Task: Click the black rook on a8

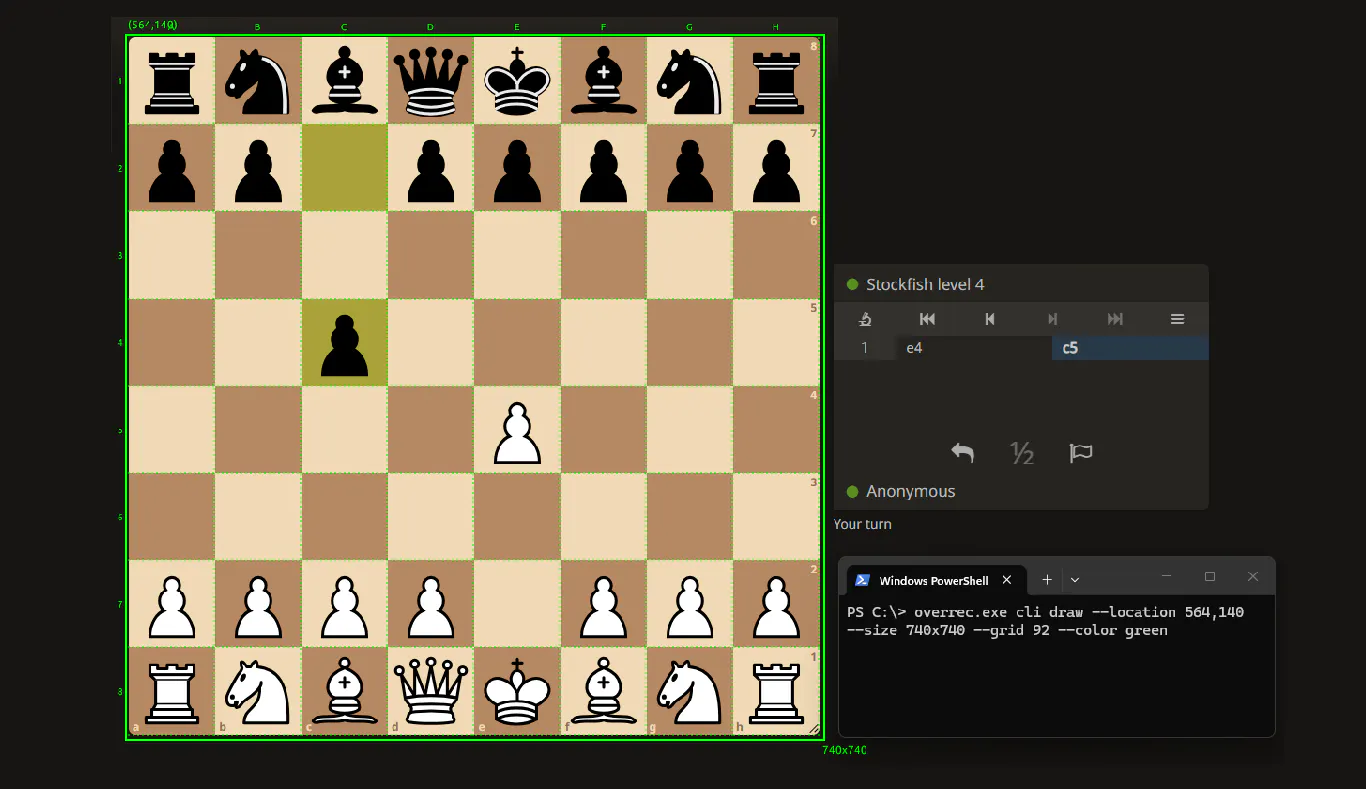Action: [172, 82]
